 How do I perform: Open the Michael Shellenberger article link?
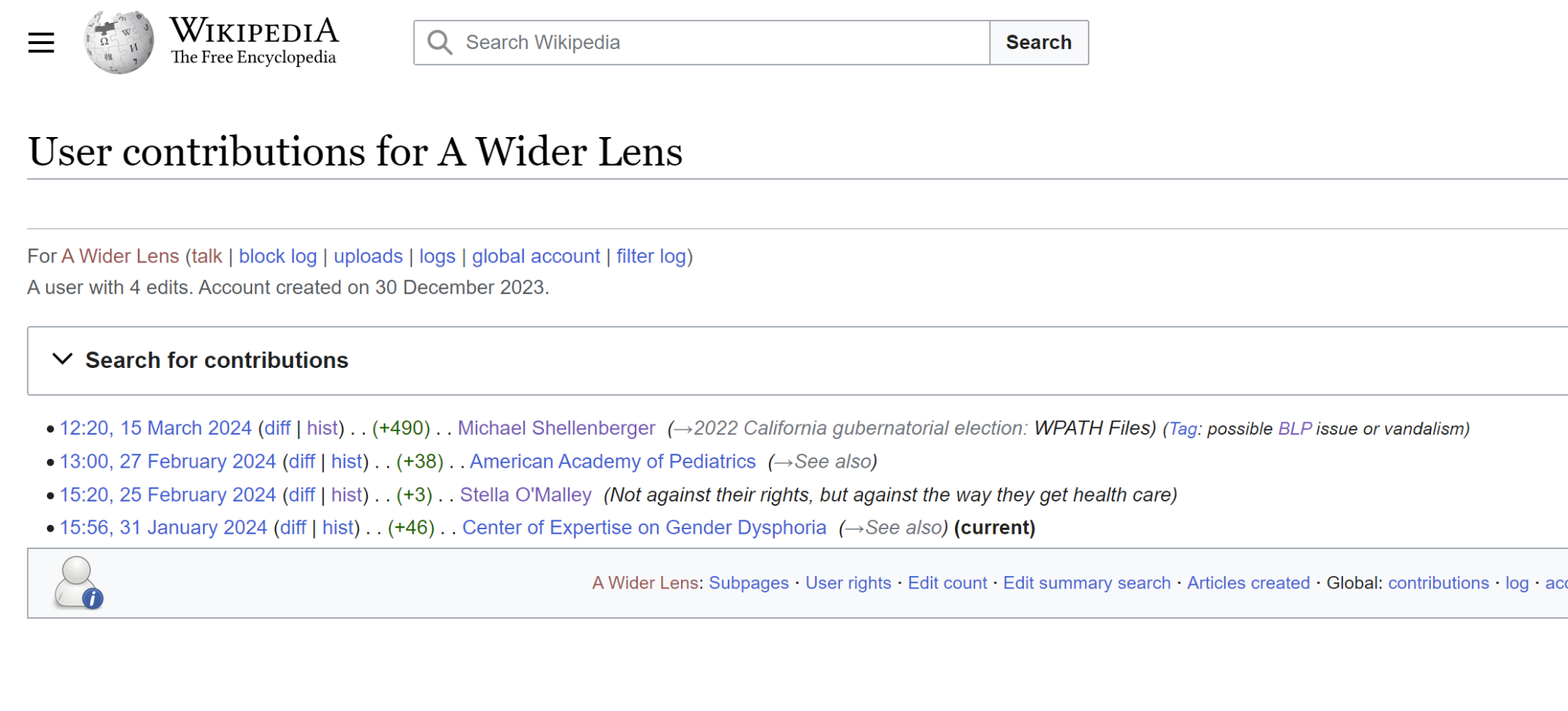pos(556,428)
